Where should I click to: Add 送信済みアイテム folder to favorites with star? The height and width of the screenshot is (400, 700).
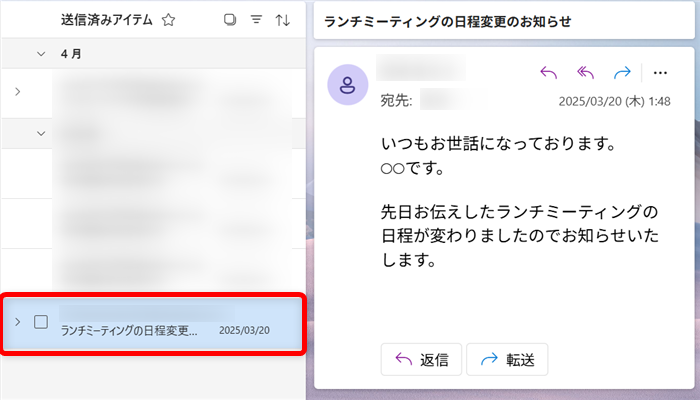[168, 20]
